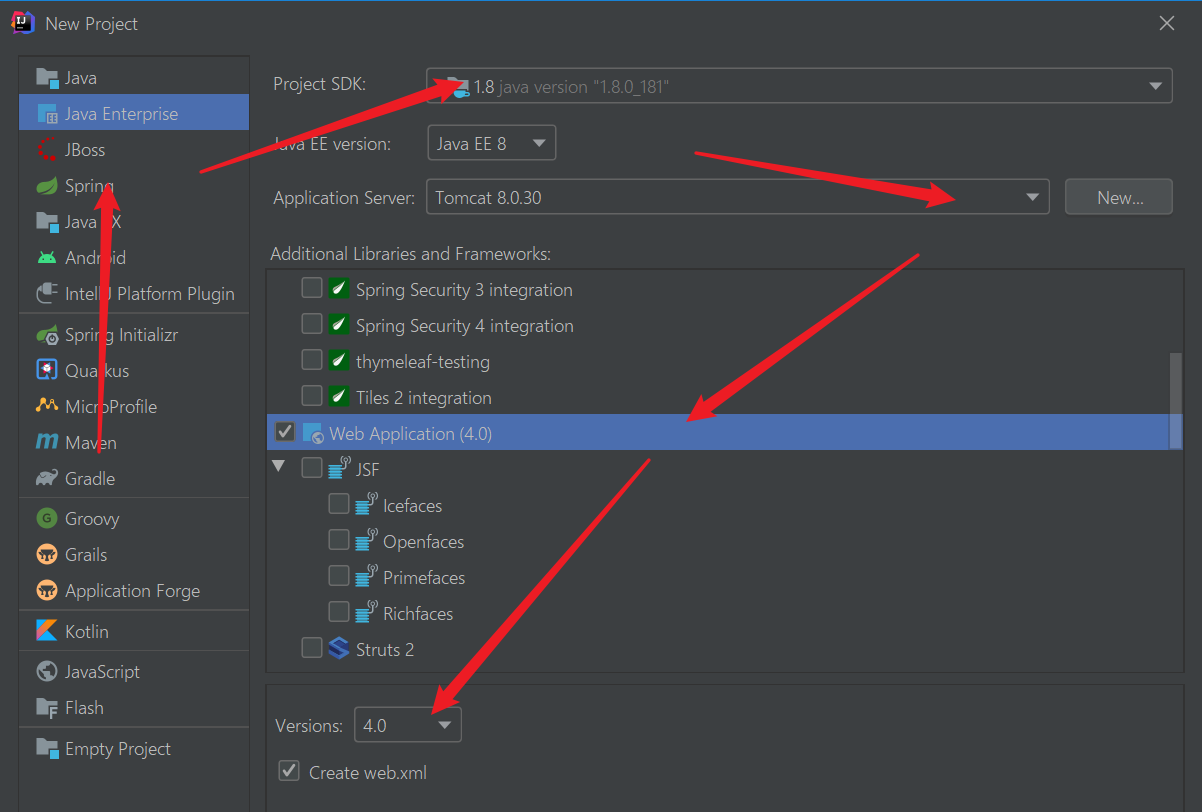Viewport: 1202px width, 812px height.
Task: Close the New Project dialog
Action: coord(1167,23)
